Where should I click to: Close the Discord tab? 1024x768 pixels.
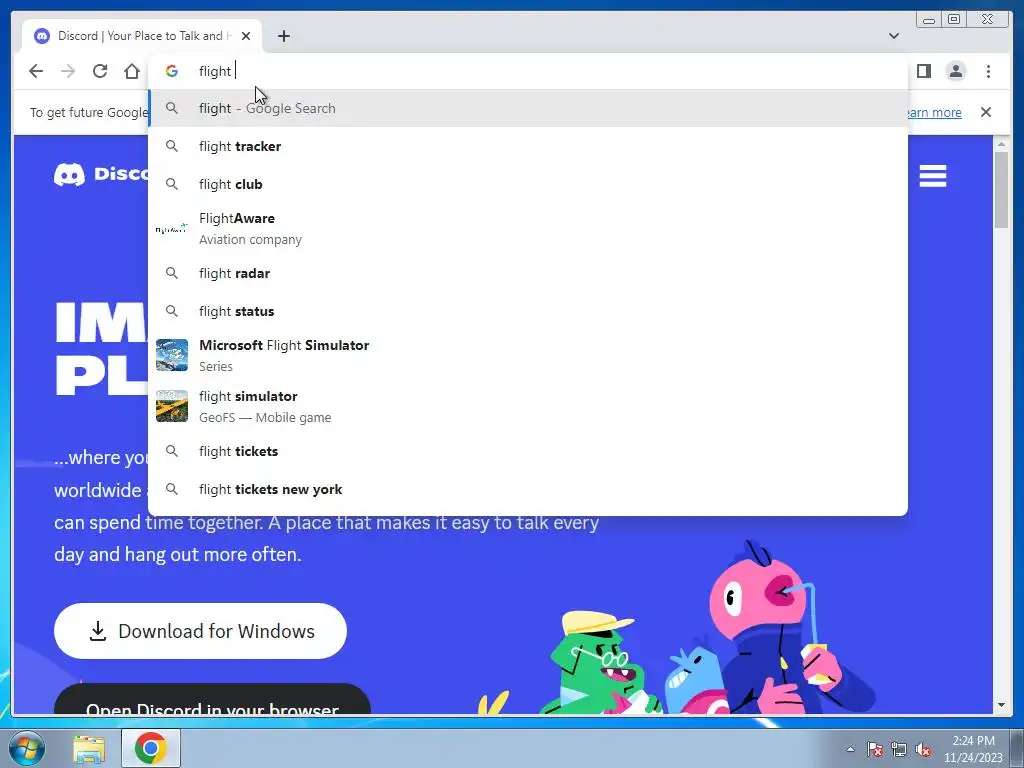(x=246, y=36)
